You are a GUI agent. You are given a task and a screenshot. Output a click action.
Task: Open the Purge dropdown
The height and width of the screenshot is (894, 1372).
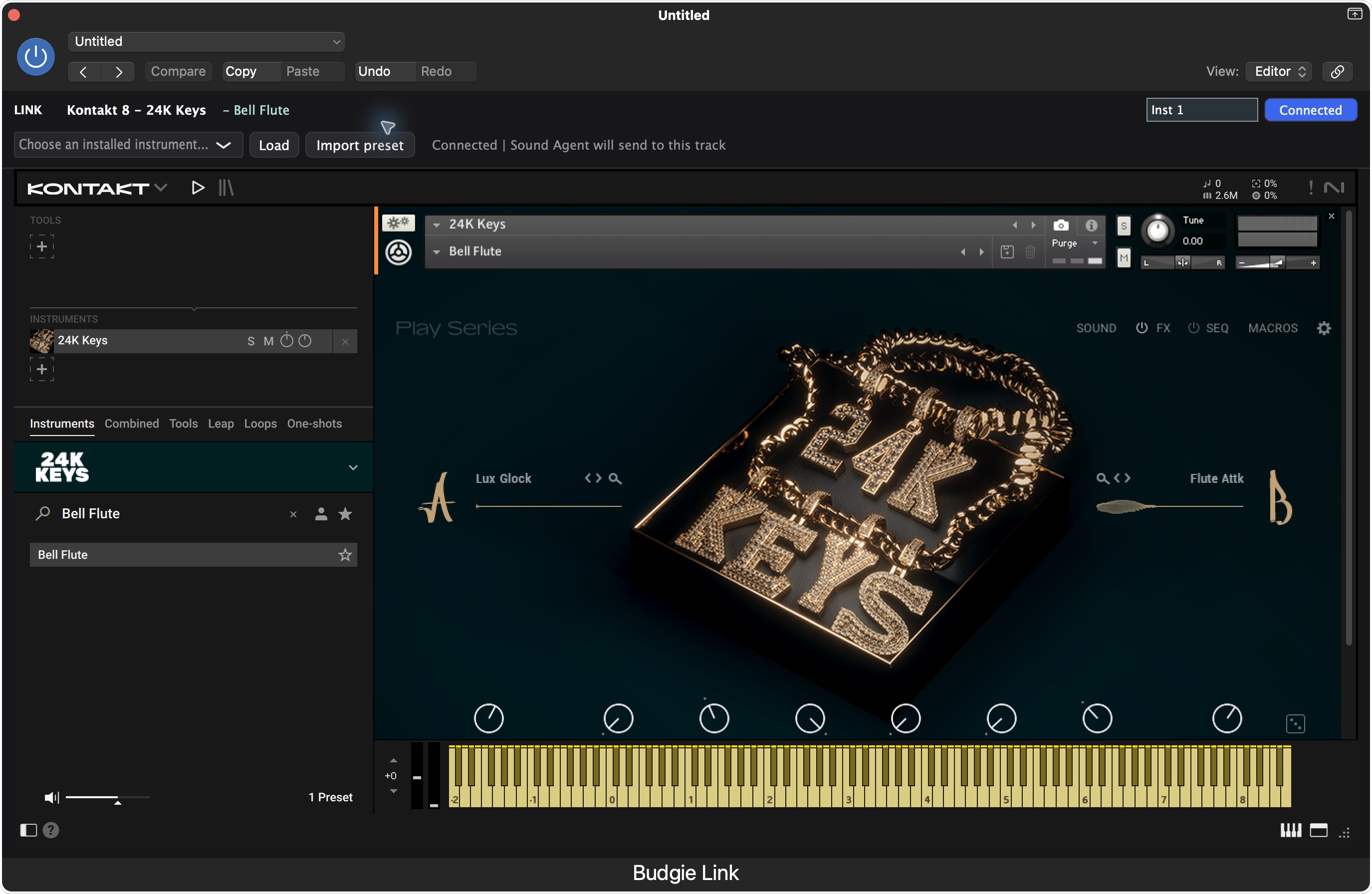click(x=1075, y=243)
